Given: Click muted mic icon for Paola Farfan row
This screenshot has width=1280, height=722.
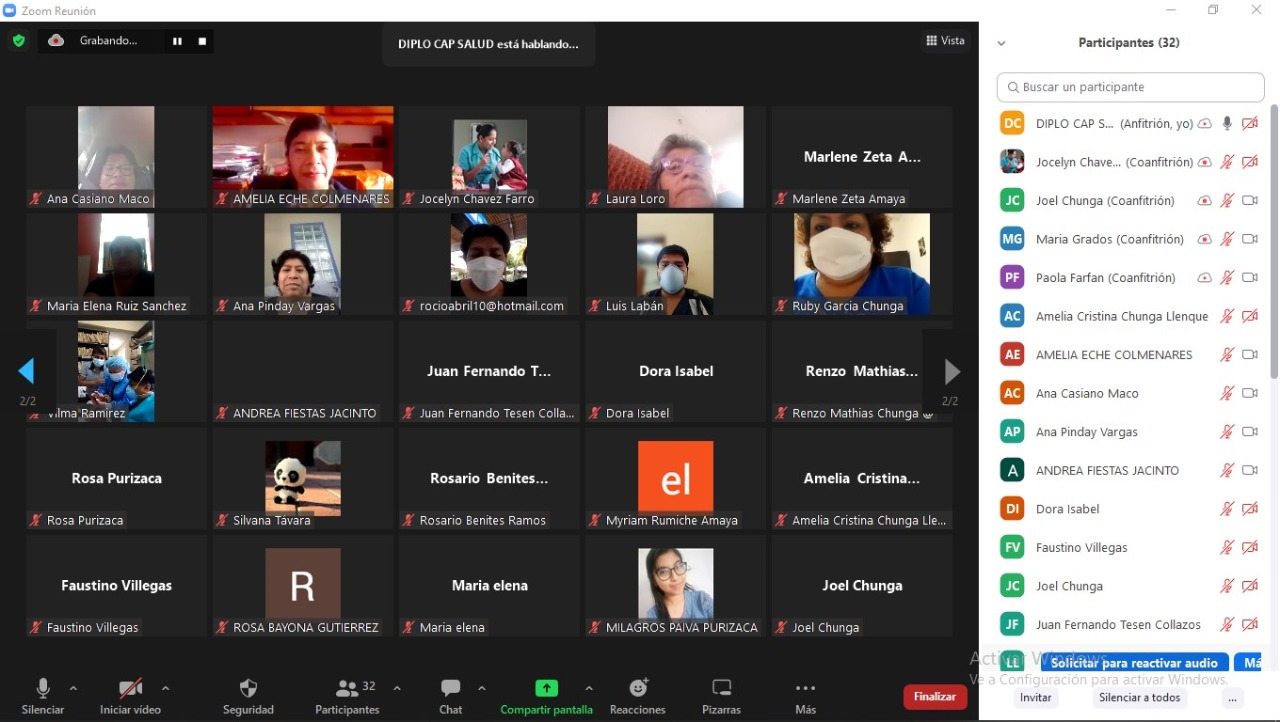Looking at the screenshot, I should [1227, 277].
